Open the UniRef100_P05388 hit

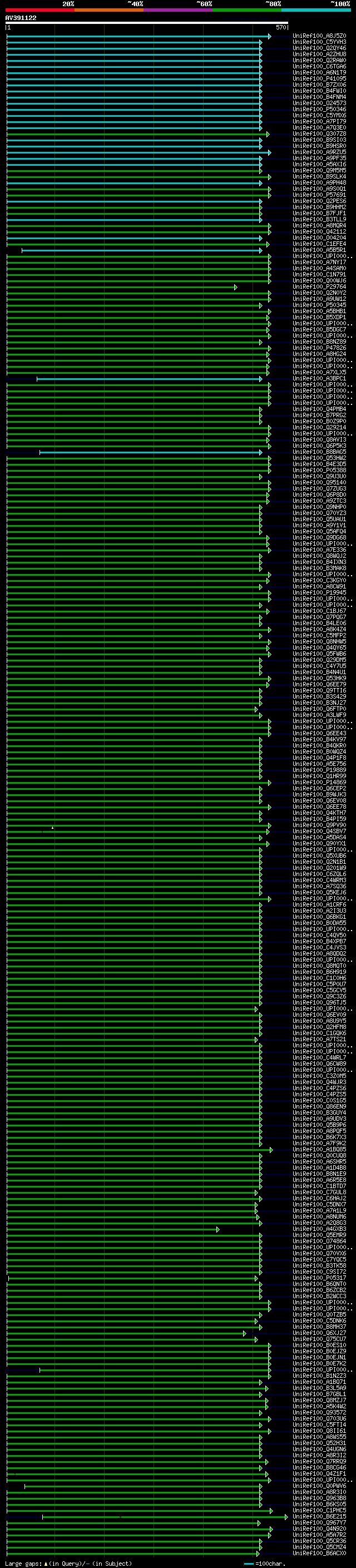[319, 470]
